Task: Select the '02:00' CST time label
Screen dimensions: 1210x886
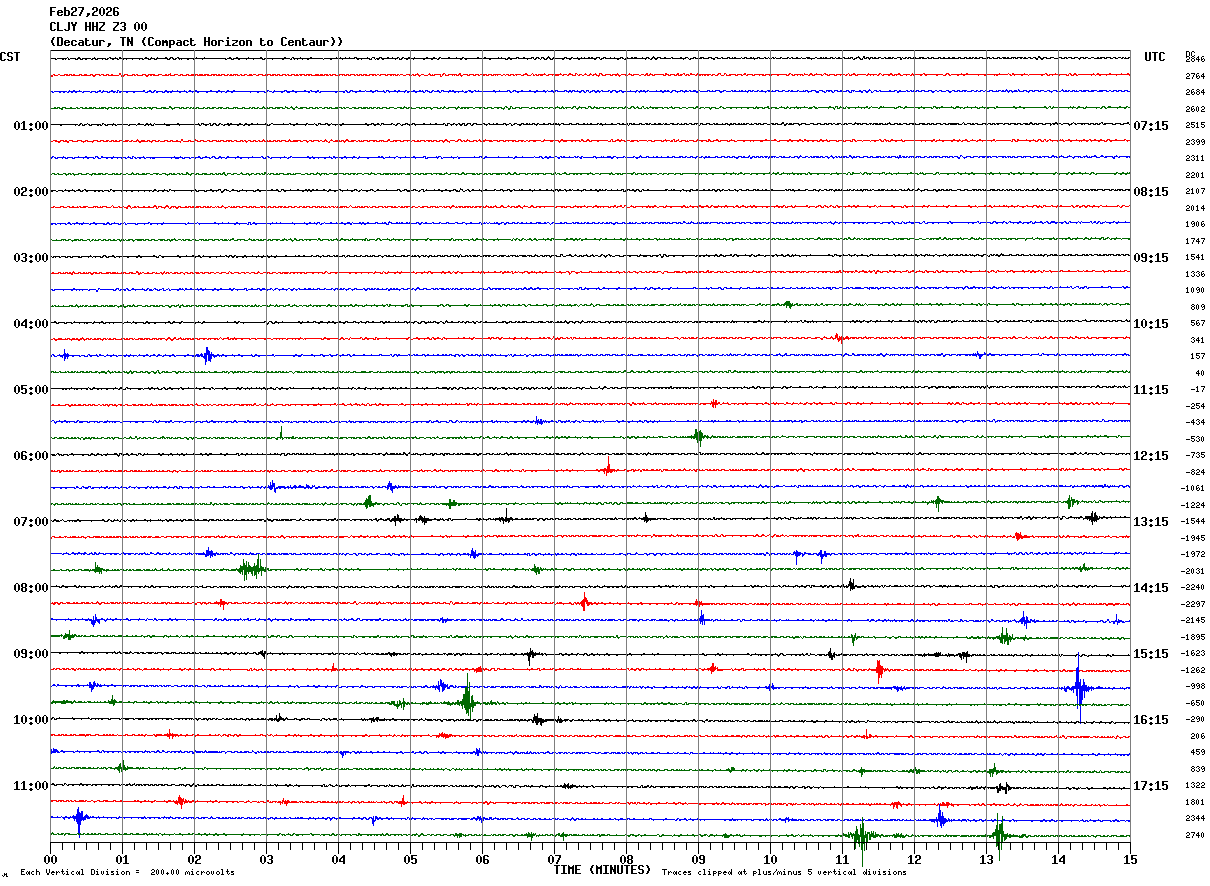Action: point(31,192)
